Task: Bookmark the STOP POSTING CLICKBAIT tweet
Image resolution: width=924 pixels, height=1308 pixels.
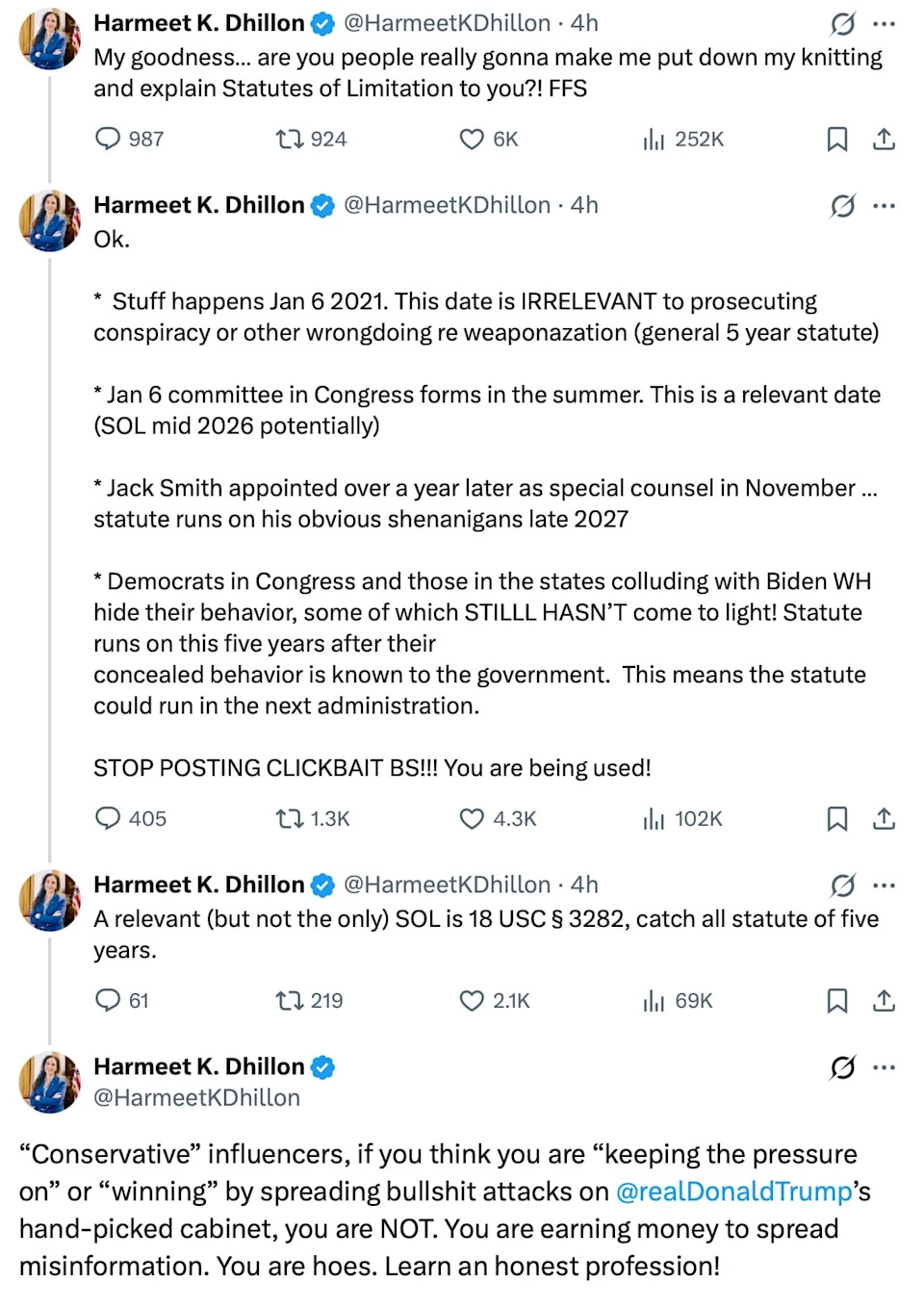Action: coord(836,819)
